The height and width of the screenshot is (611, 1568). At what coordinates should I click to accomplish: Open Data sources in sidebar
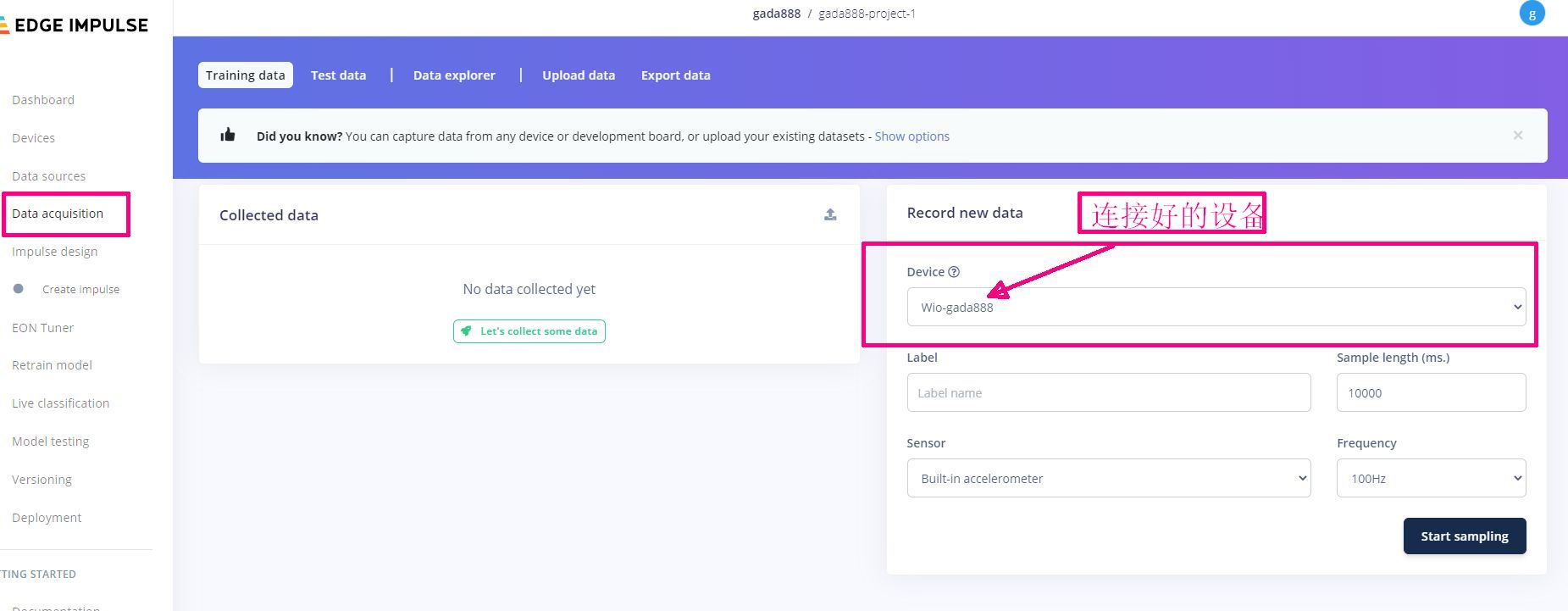[x=48, y=176]
